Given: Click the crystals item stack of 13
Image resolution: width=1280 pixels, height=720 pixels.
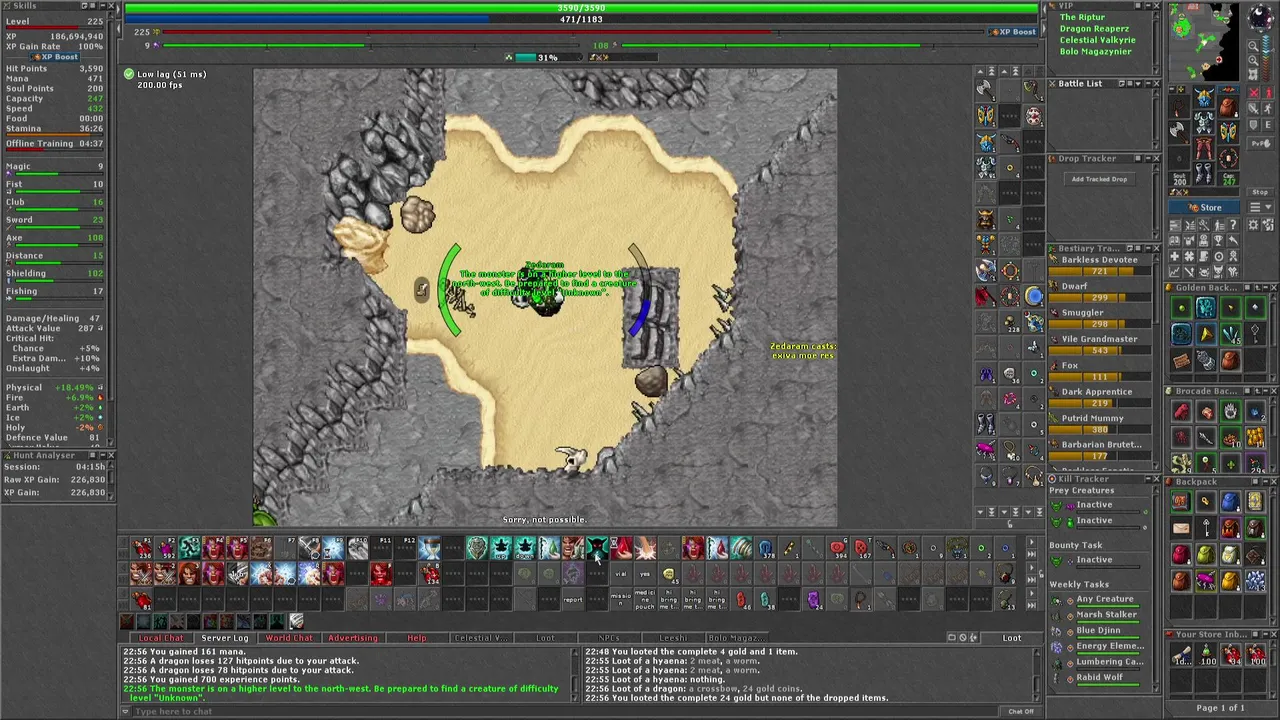Looking at the screenshot, I should pyautogui.click(x=1255, y=581).
